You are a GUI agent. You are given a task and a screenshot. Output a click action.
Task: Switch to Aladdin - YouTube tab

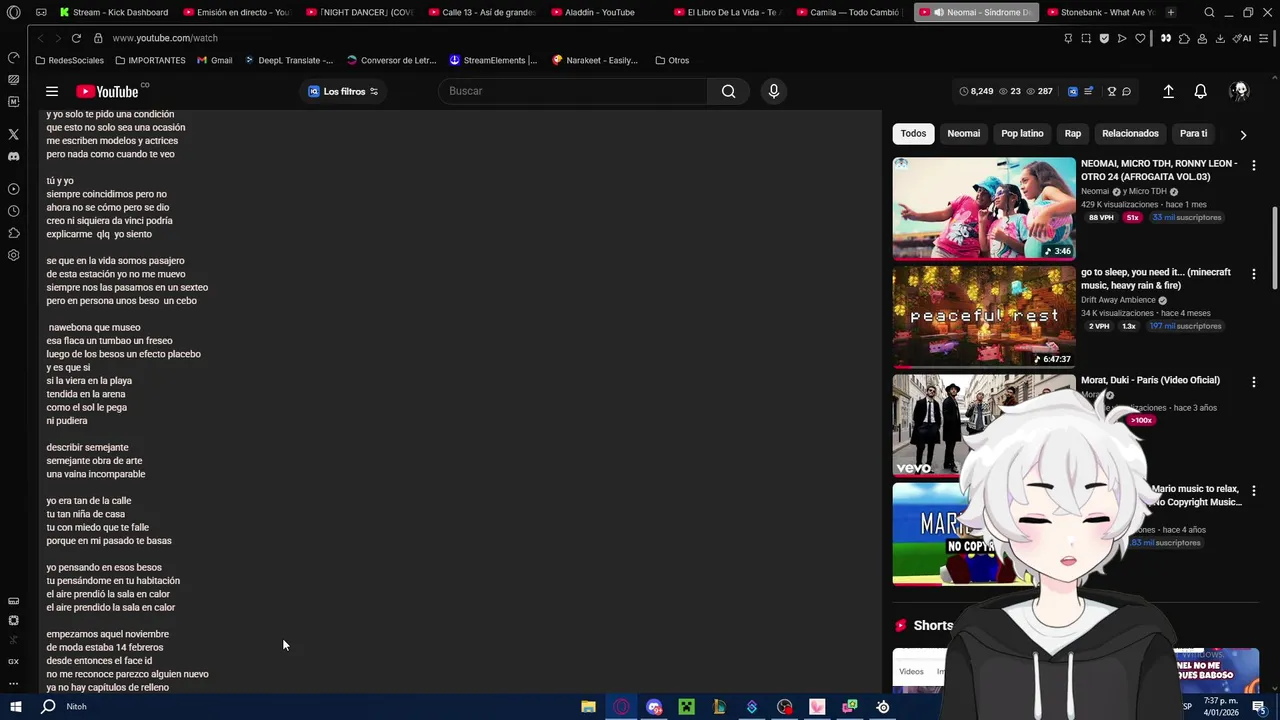(x=606, y=12)
